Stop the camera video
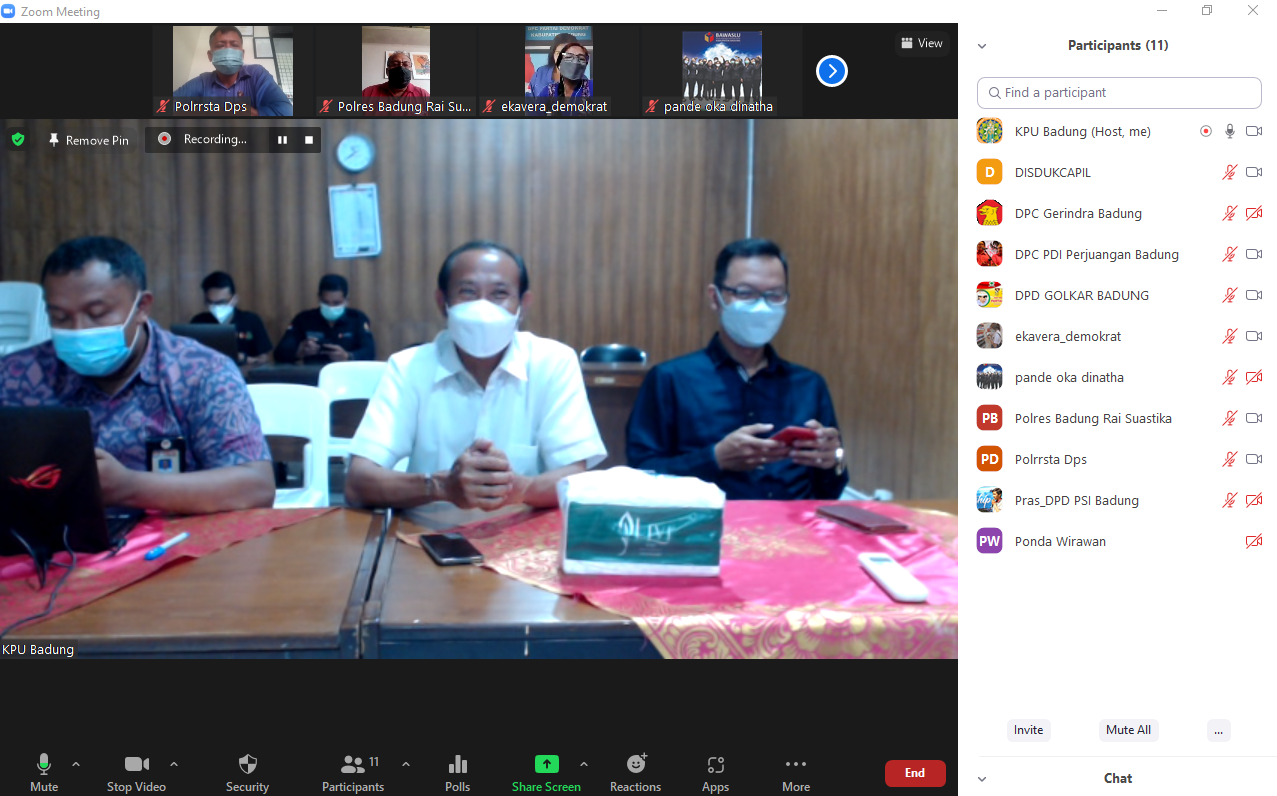Image resolution: width=1277 pixels, height=796 pixels. (136, 765)
